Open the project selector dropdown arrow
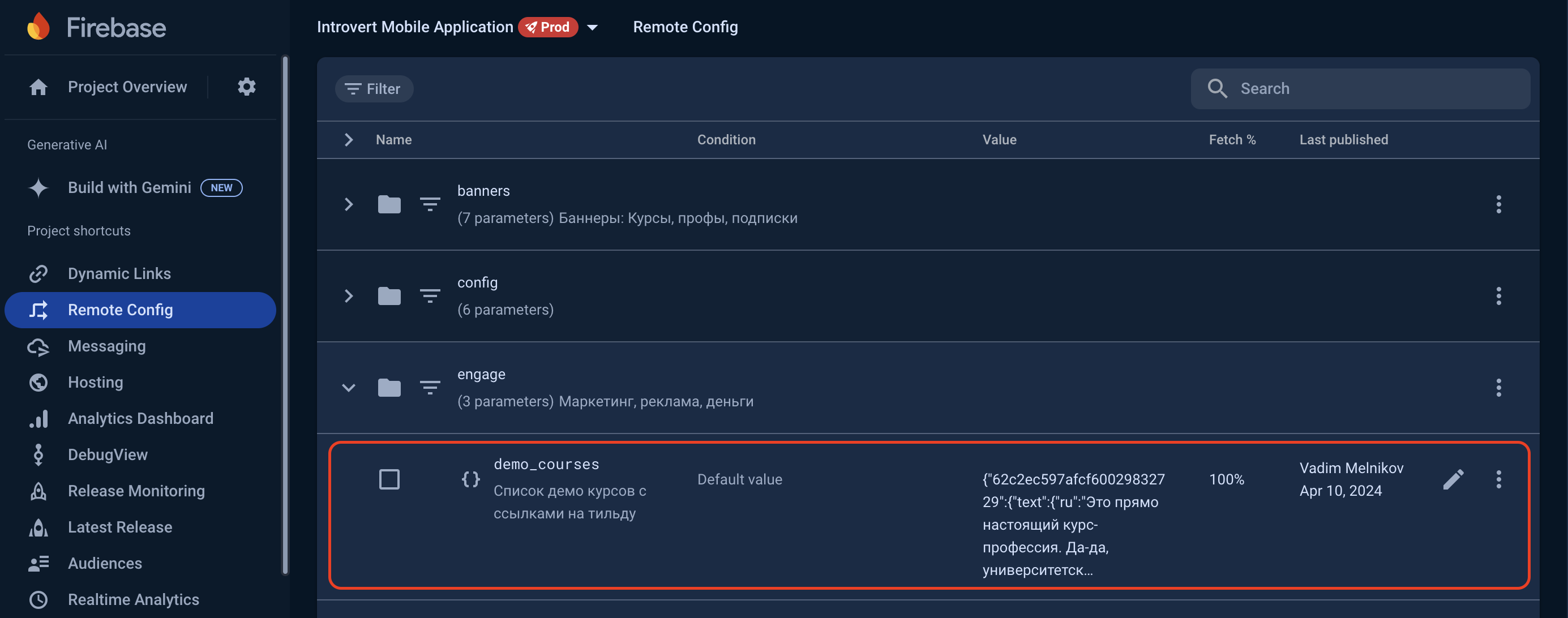This screenshot has width=1568, height=618. pos(592,27)
